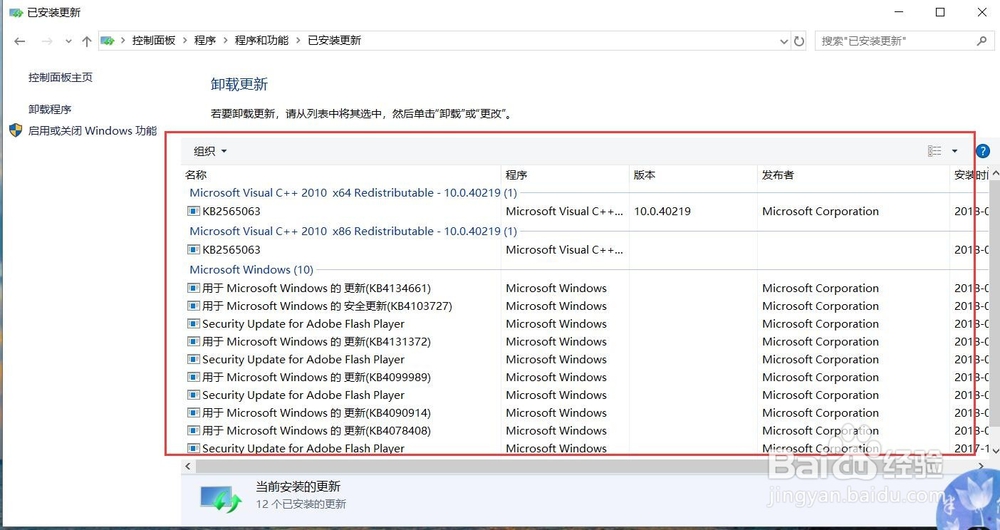Refresh the installed updates list
Image resolution: width=1000 pixels, height=530 pixels.
[799, 41]
